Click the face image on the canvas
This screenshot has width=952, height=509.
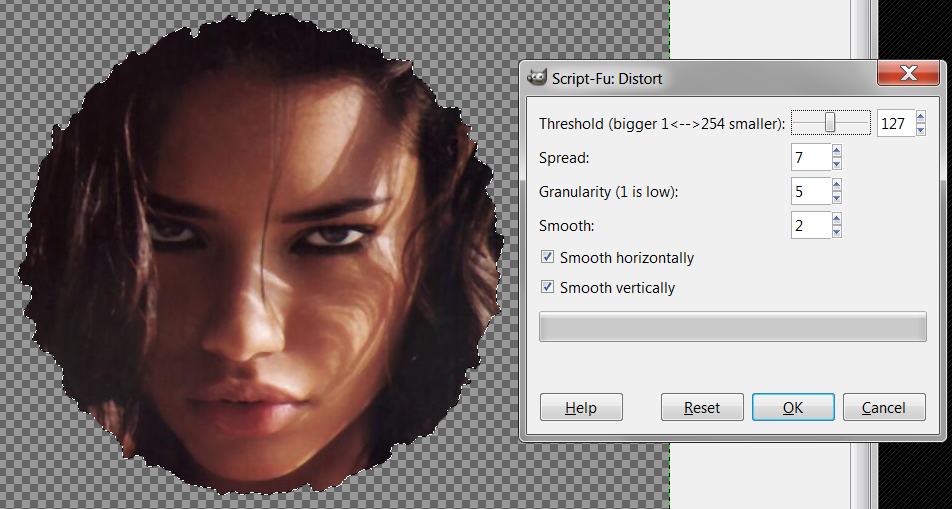(261, 252)
